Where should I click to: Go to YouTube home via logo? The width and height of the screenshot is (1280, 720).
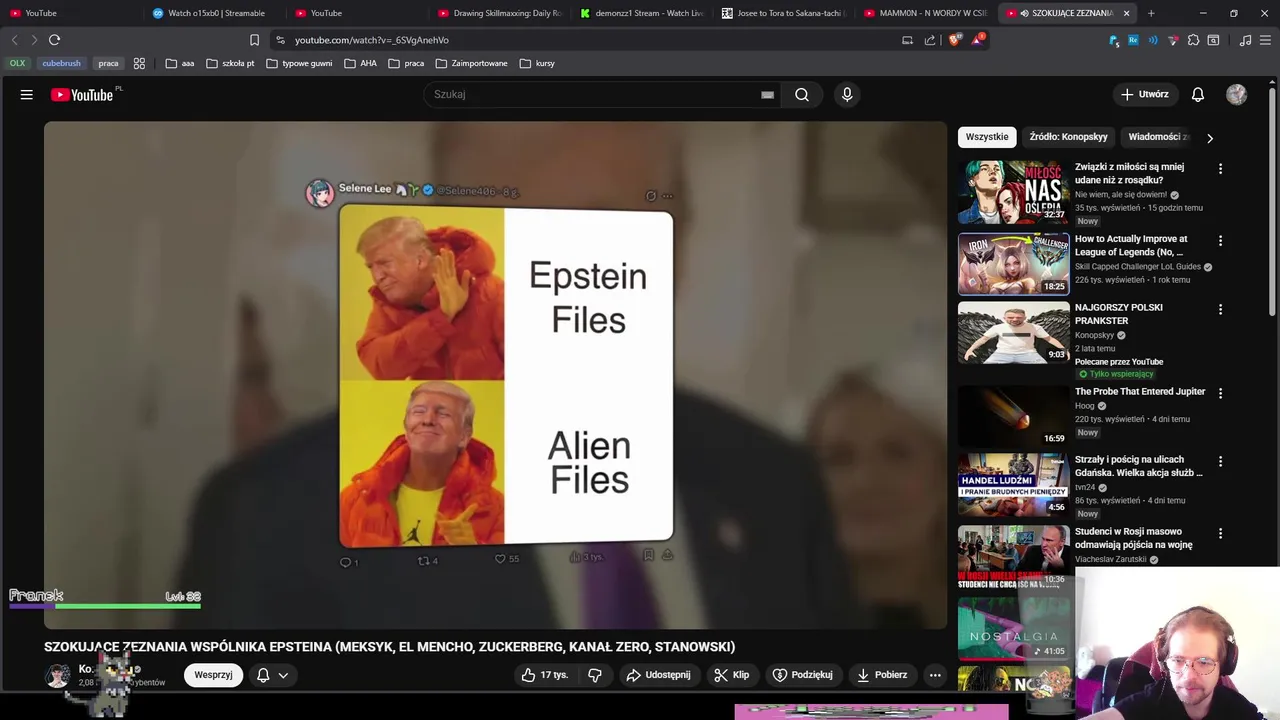(82, 95)
